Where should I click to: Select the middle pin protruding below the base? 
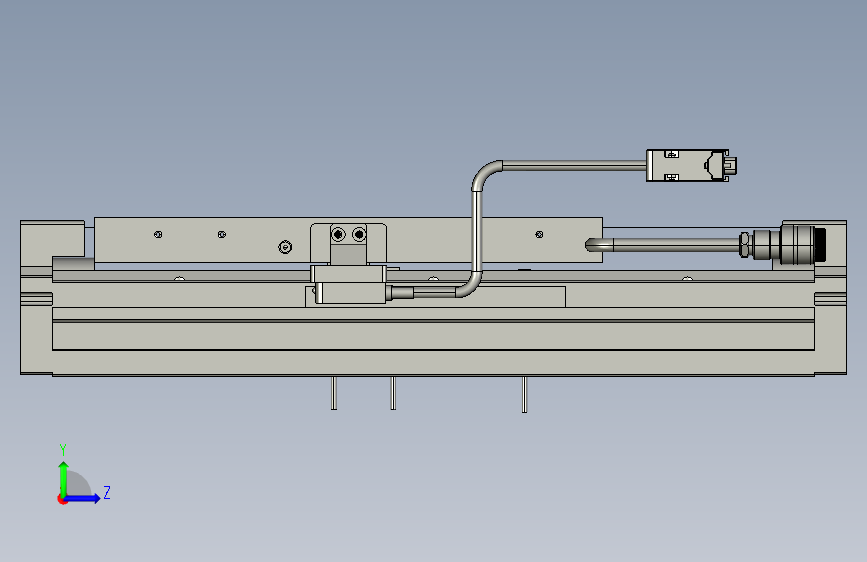(393, 393)
